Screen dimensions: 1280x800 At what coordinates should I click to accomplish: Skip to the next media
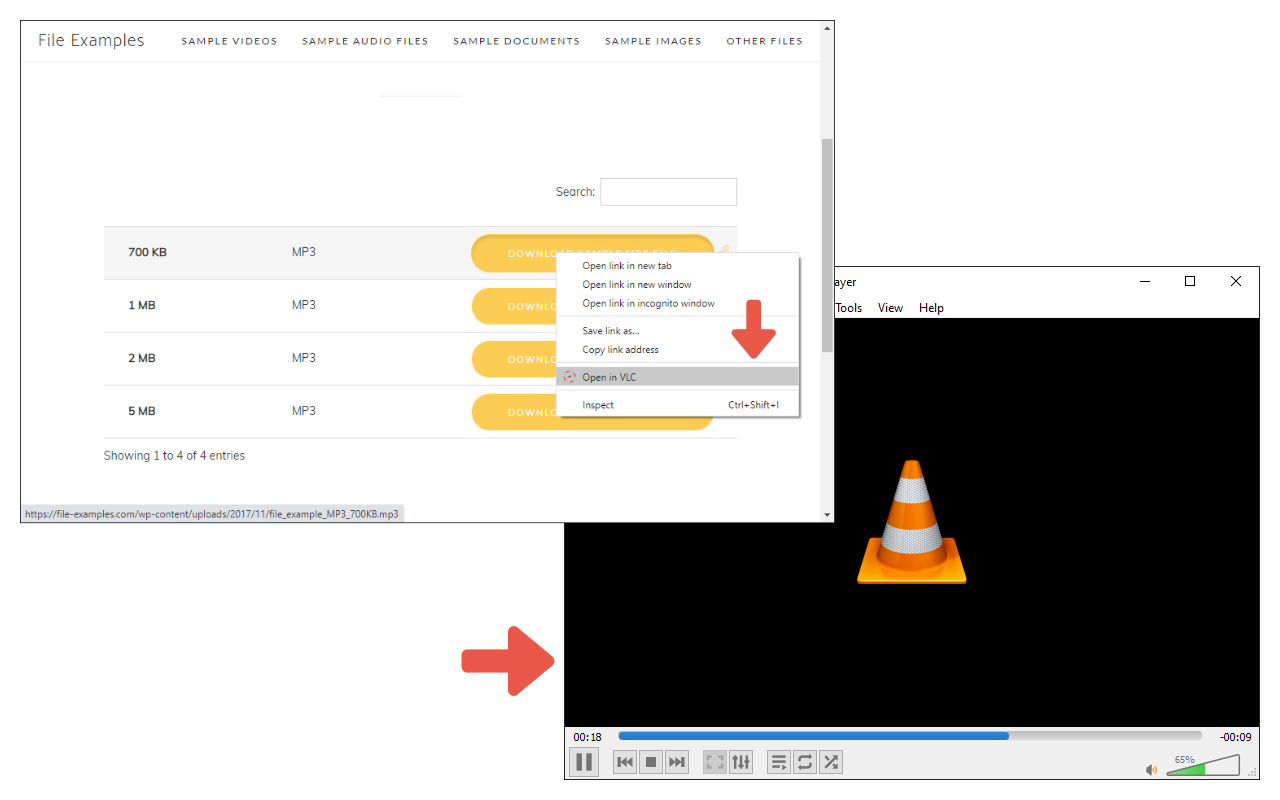[677, 761]
